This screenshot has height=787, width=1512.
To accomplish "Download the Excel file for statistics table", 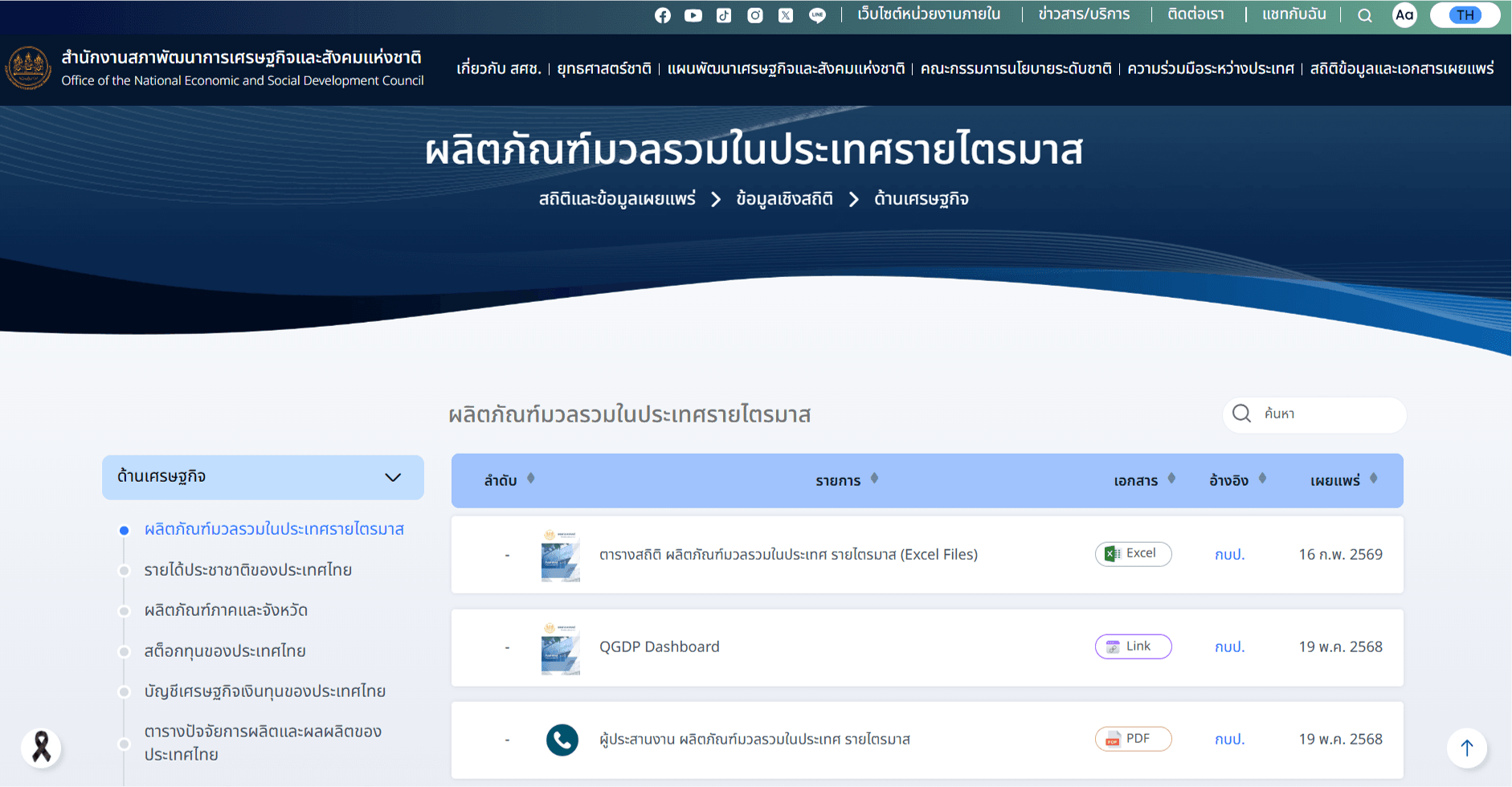I will [1133, 554].
